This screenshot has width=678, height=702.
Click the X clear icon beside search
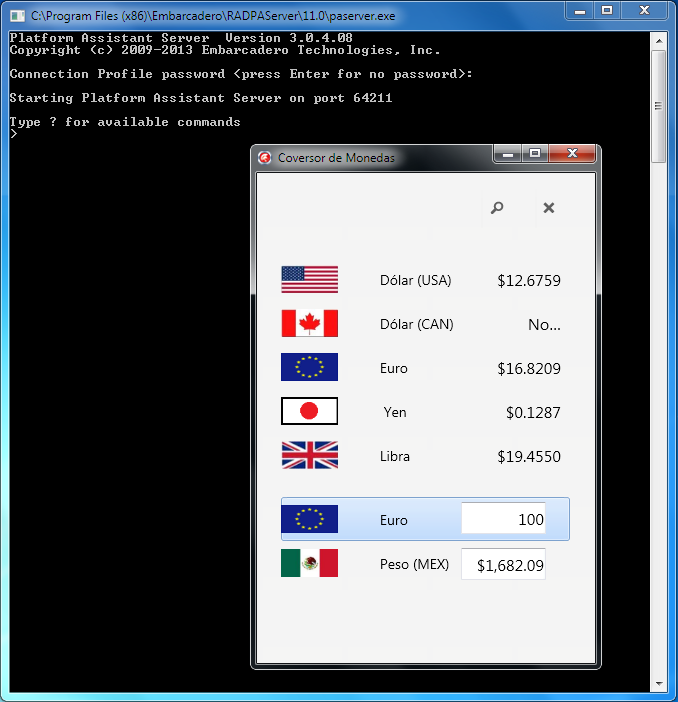point(548,208)
